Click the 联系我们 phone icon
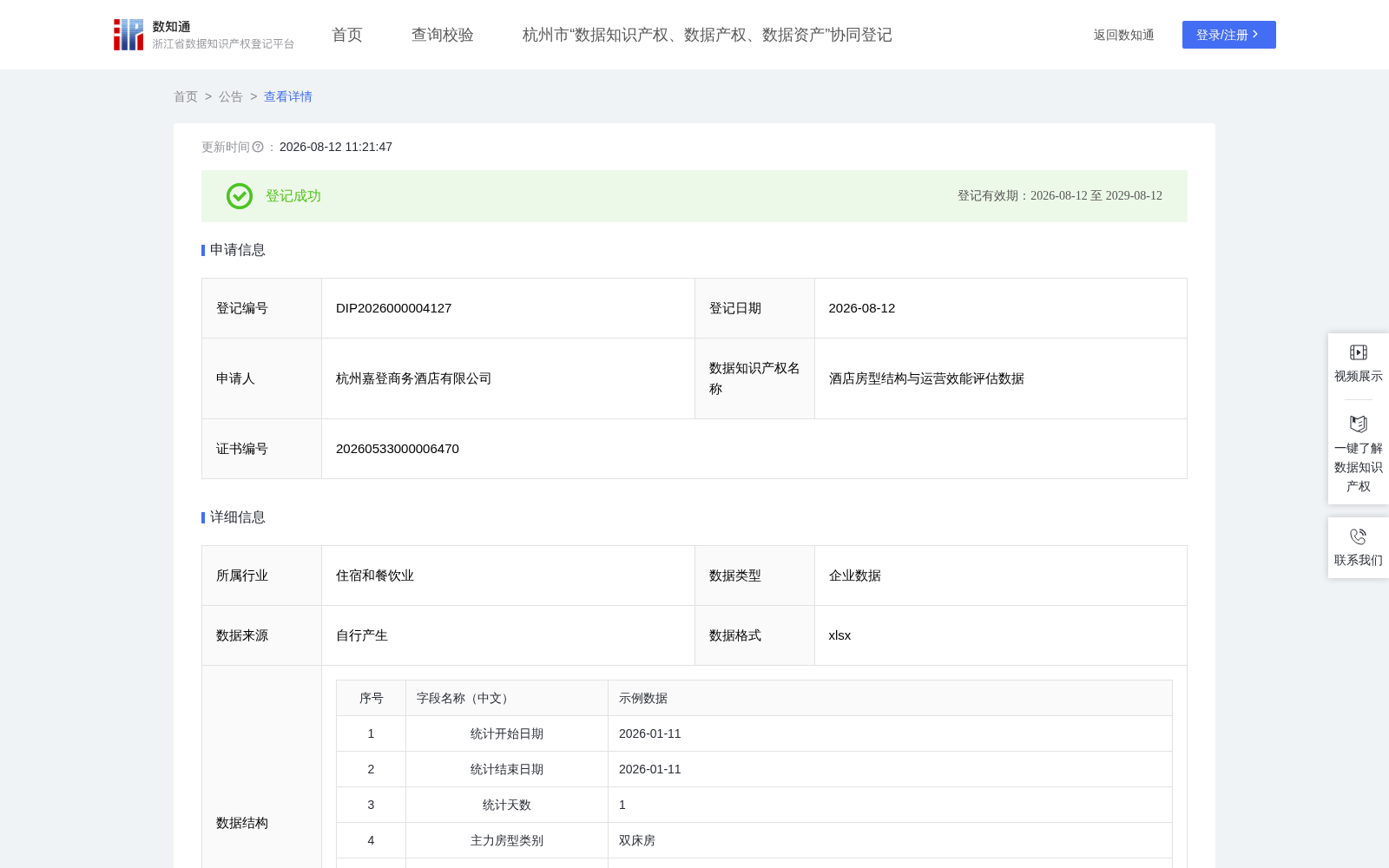Viewport: 1389px width, 868px height. coord(1359,536)
